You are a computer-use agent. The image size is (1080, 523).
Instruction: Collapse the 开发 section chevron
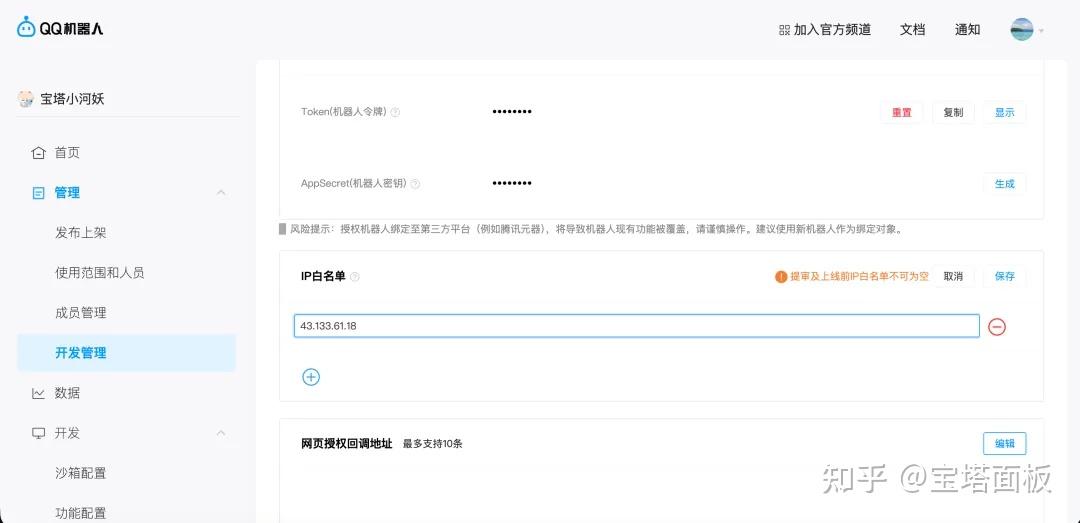tap(221, 433)
